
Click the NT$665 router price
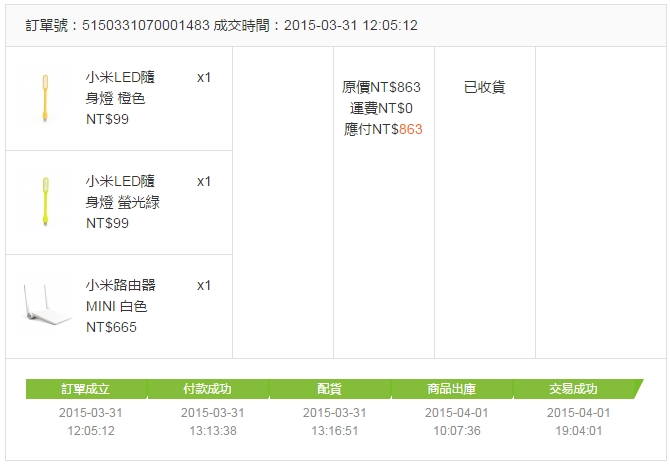coord(112,327)
